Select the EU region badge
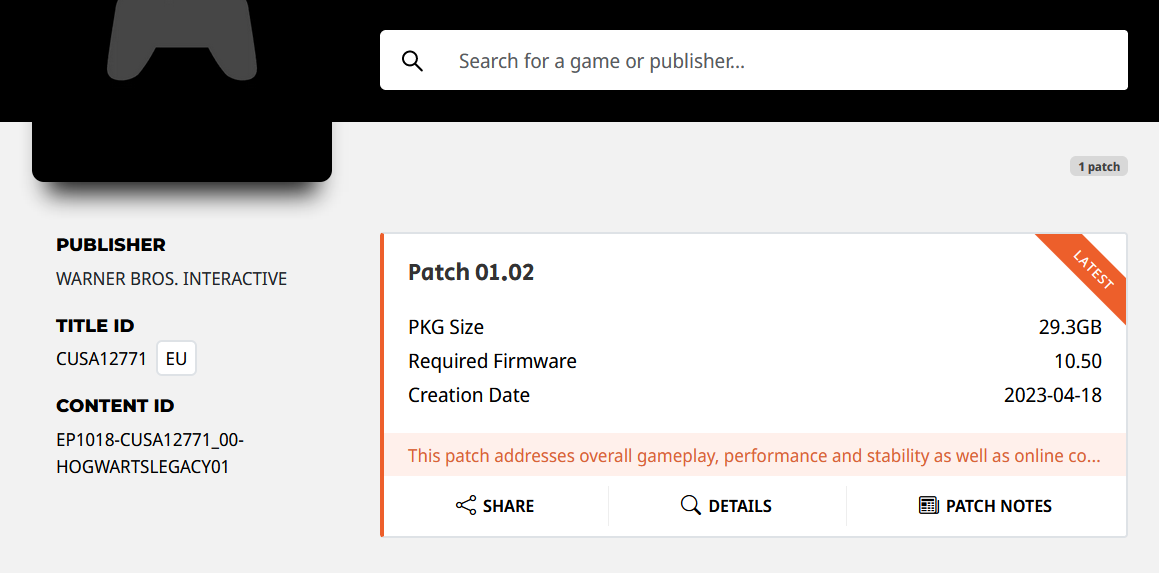 click(x=177, y=359)
